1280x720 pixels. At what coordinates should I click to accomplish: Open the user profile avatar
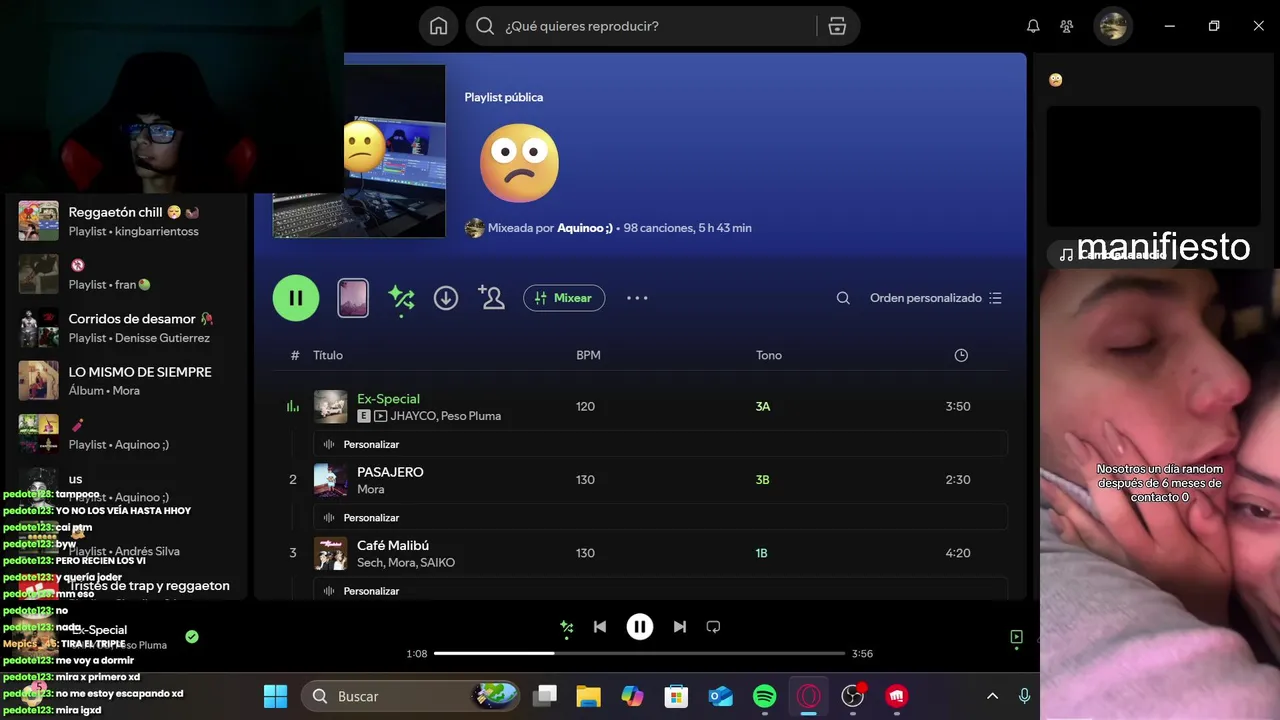(x=1113, y=26)
